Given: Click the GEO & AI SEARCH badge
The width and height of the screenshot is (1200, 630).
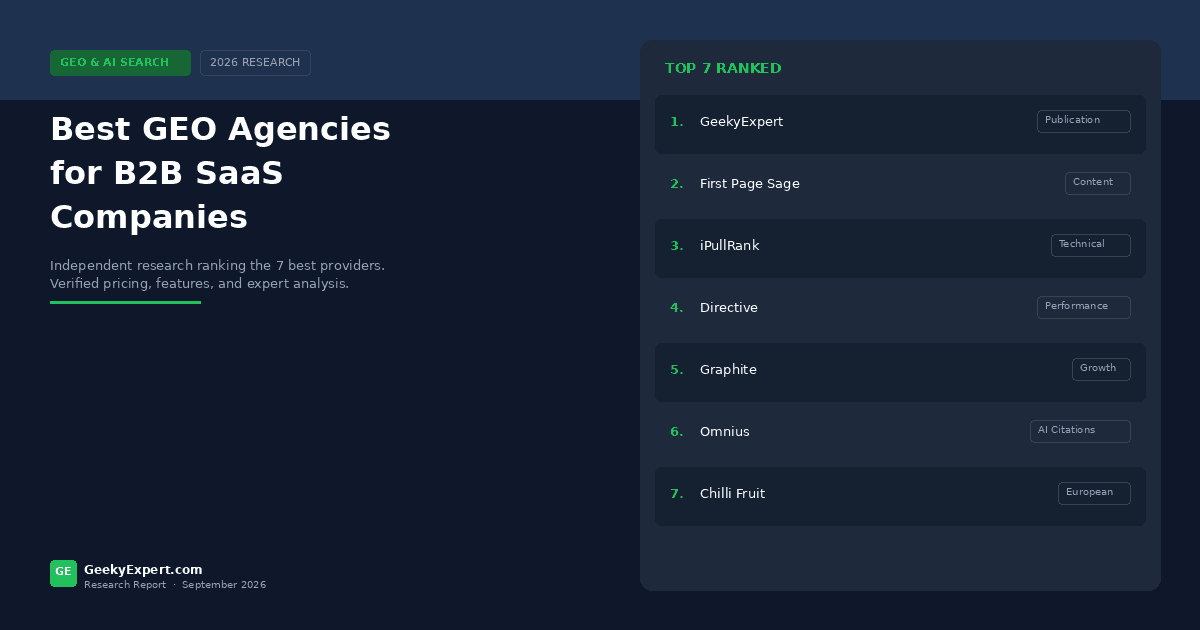Looking at the screenshot, I should click(x=120, y=63).
